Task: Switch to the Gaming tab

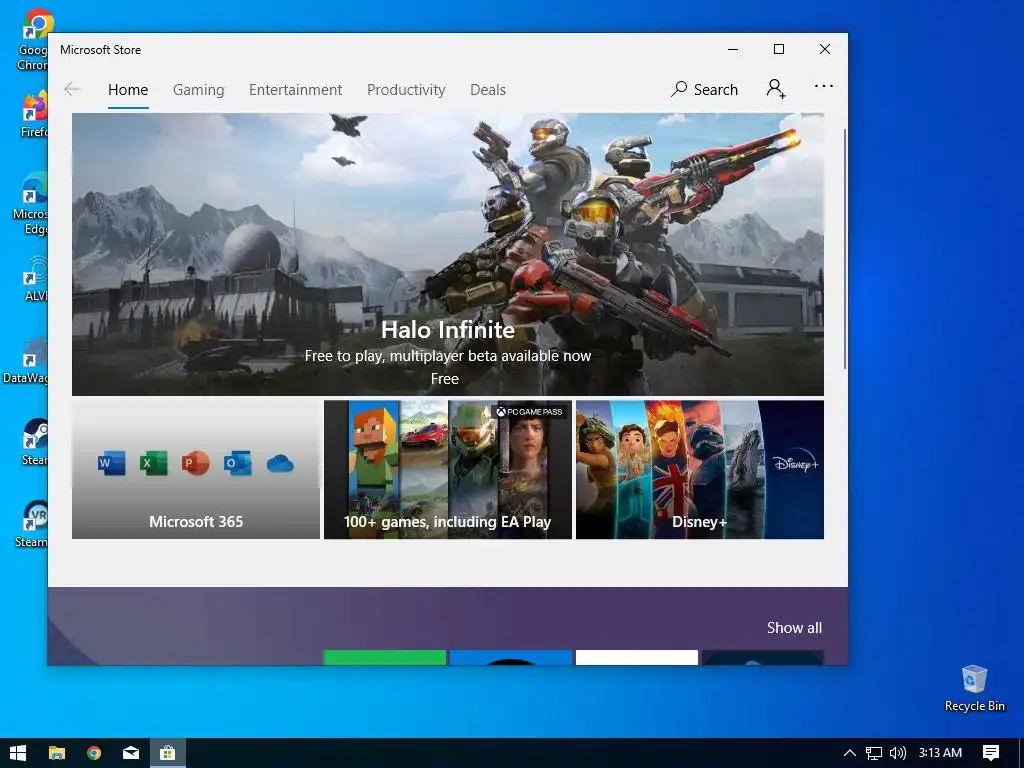Action: pyautogui.click(x=199, y=89)
